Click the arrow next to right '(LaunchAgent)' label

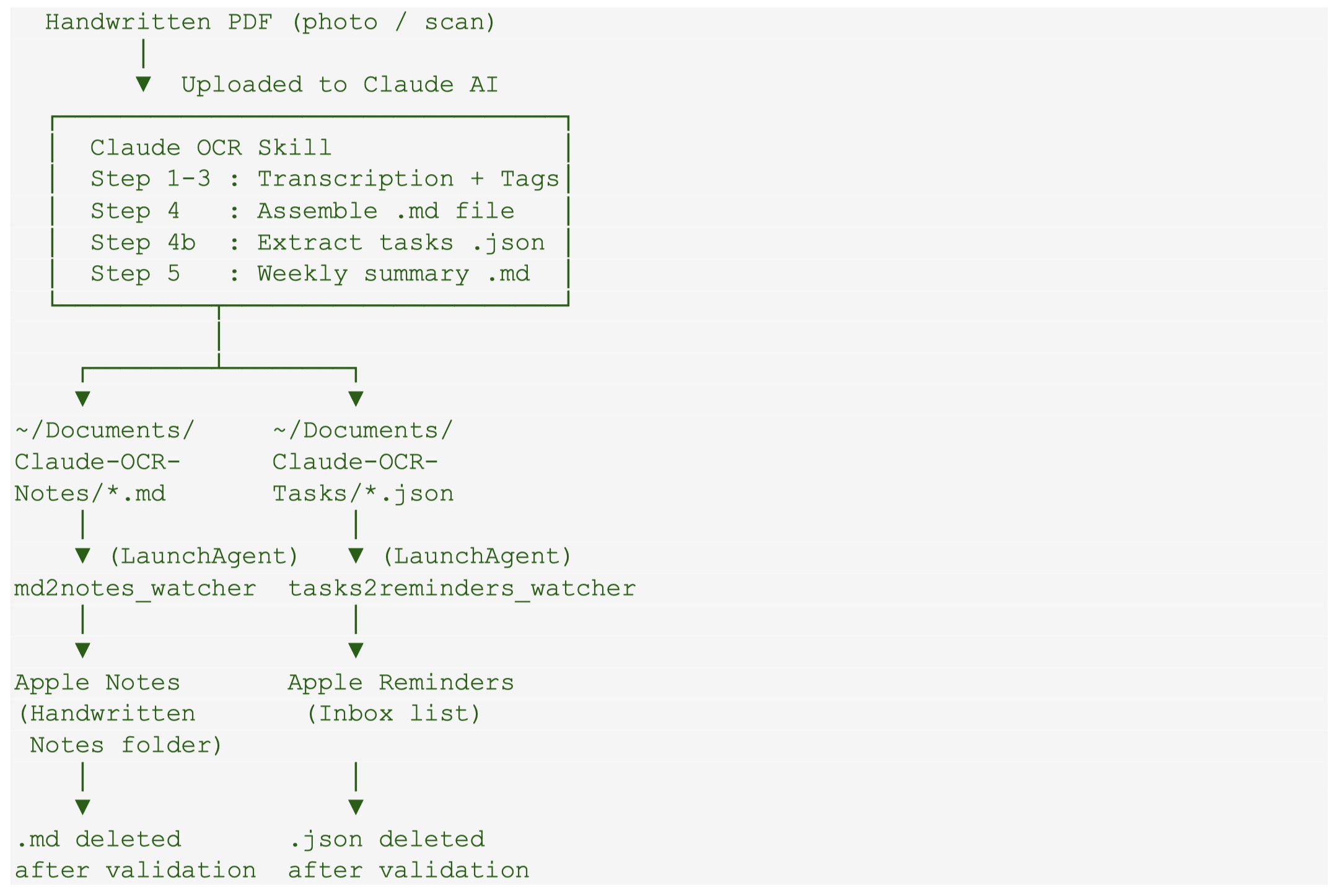click(x=356, y=555)
